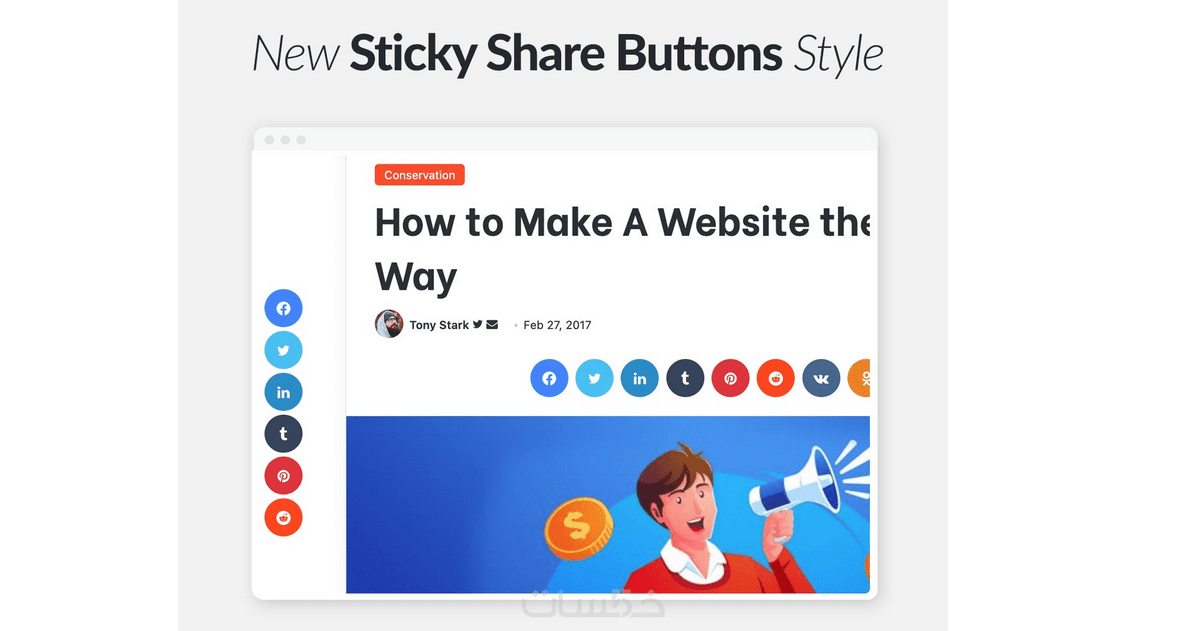
Task: Click Tony Stark's avatar picture
Action: pyautogui.click(x=389, y=324)
